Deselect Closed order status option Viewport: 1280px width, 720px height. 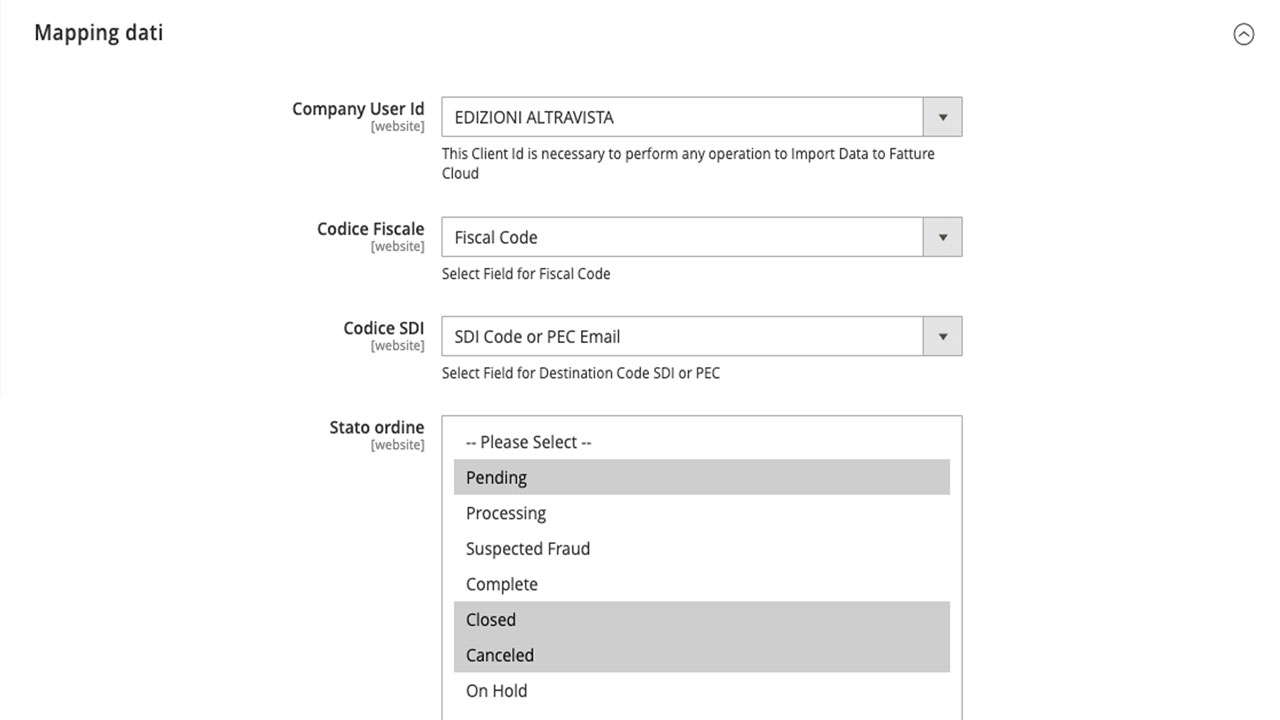(x=491, y=620)
